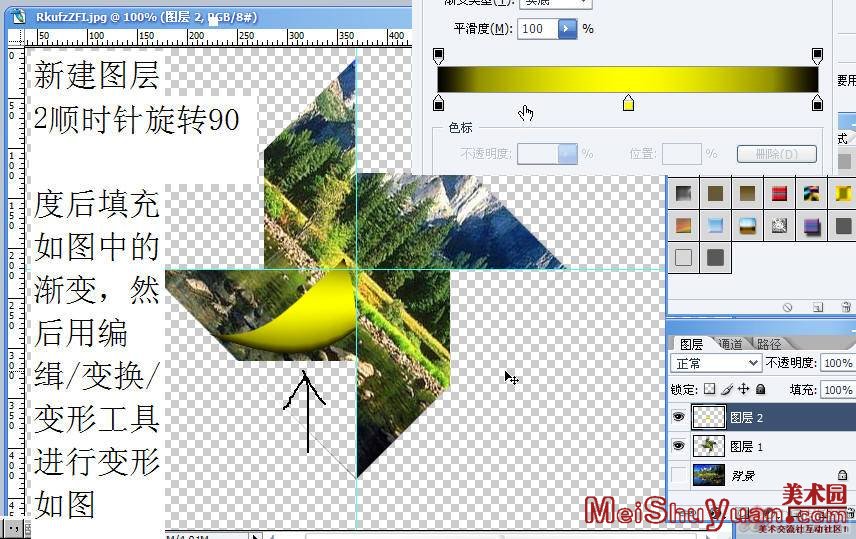Select the sky-and-brown chrome style swatch
This screenshot has height=539, width=856.
[747, 226]
